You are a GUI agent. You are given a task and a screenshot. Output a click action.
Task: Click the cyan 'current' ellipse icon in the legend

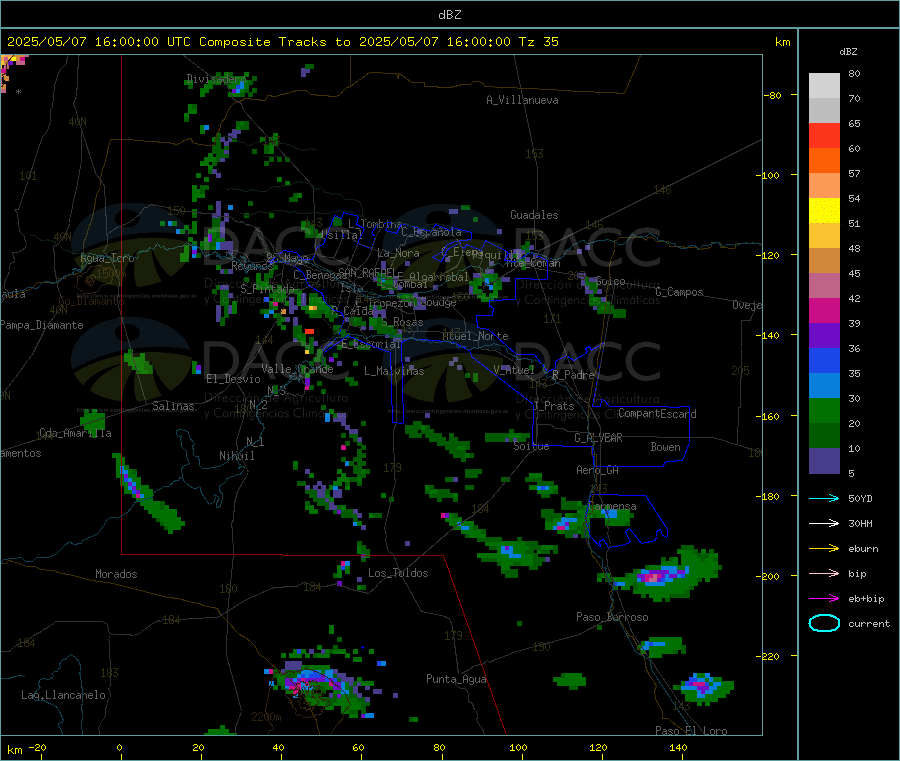pos(824,623)
